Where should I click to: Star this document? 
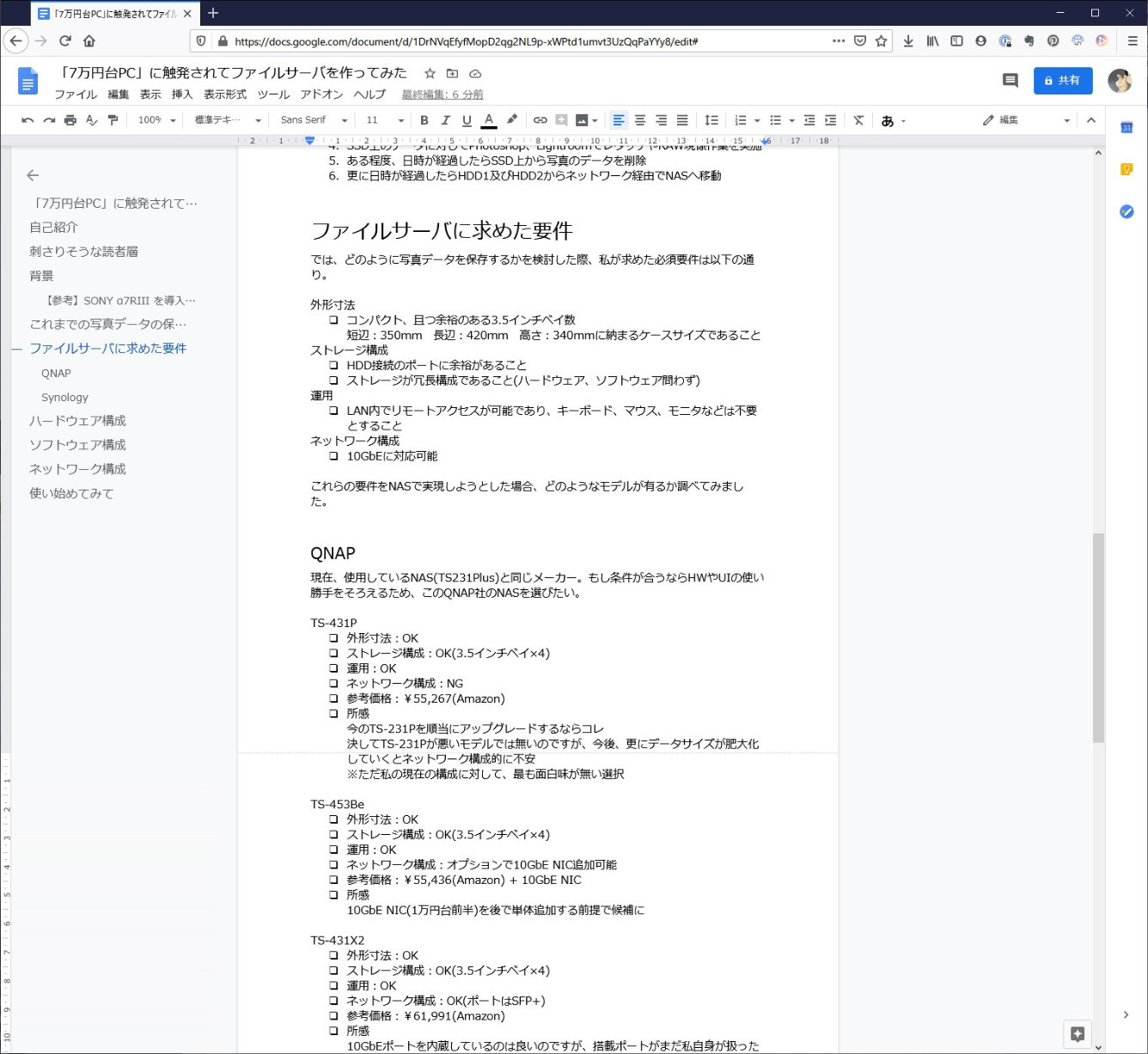(430, 74)
